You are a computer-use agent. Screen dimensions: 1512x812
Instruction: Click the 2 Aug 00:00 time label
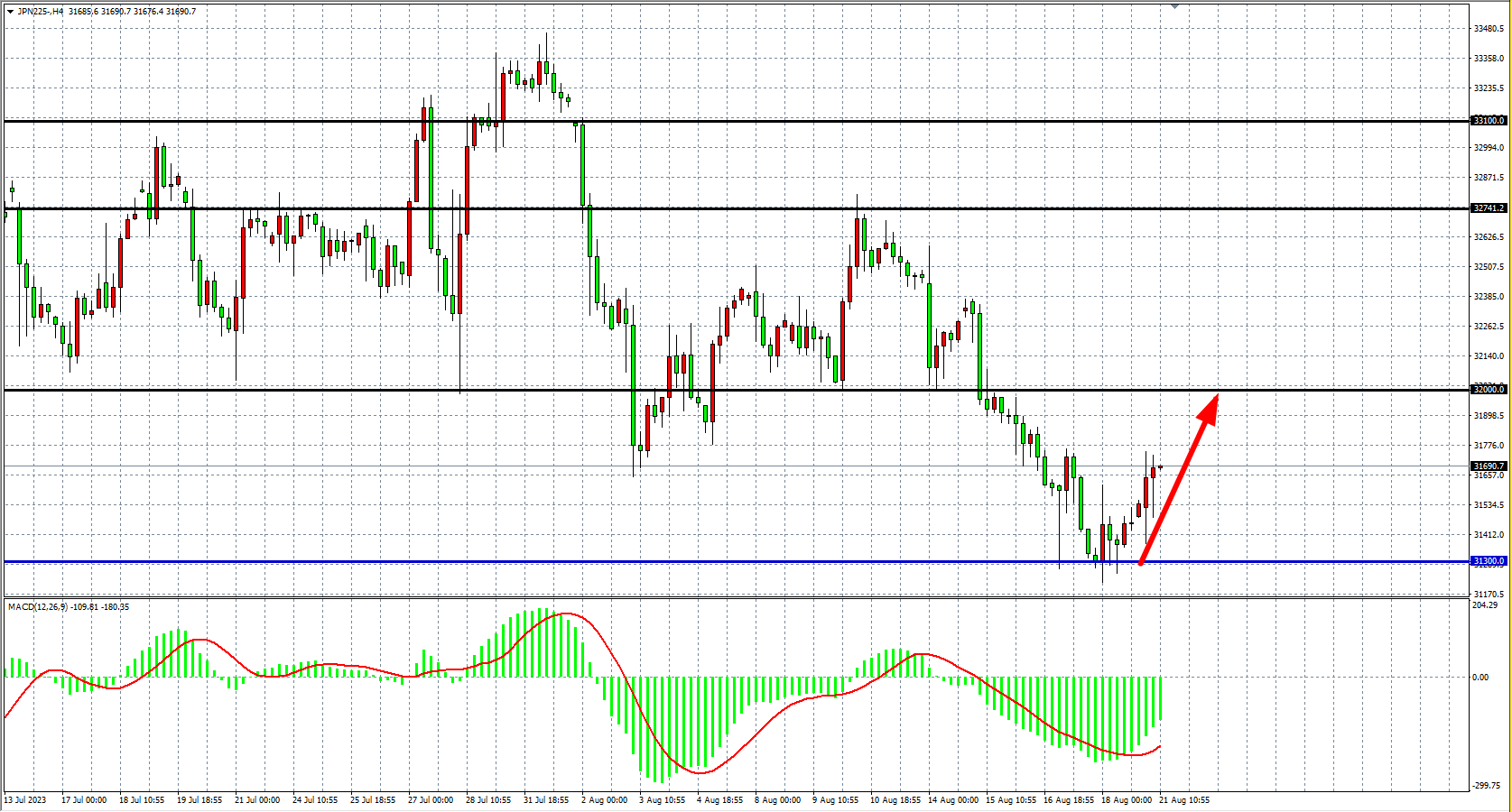click(x=604, y=800)
